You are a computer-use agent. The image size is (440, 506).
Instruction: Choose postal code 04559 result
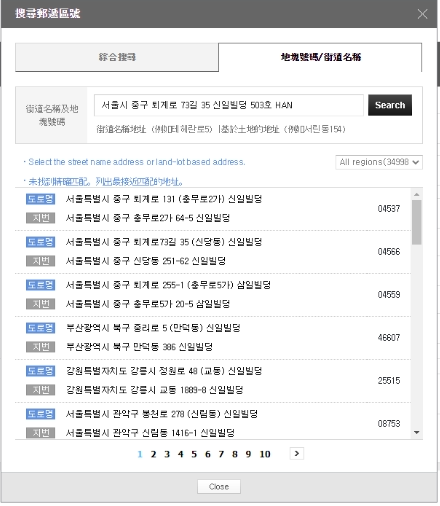click(389, 295)
